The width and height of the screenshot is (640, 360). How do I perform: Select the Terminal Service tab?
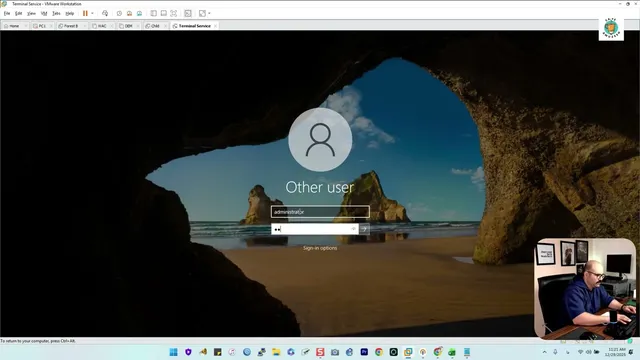pos(194,26)
